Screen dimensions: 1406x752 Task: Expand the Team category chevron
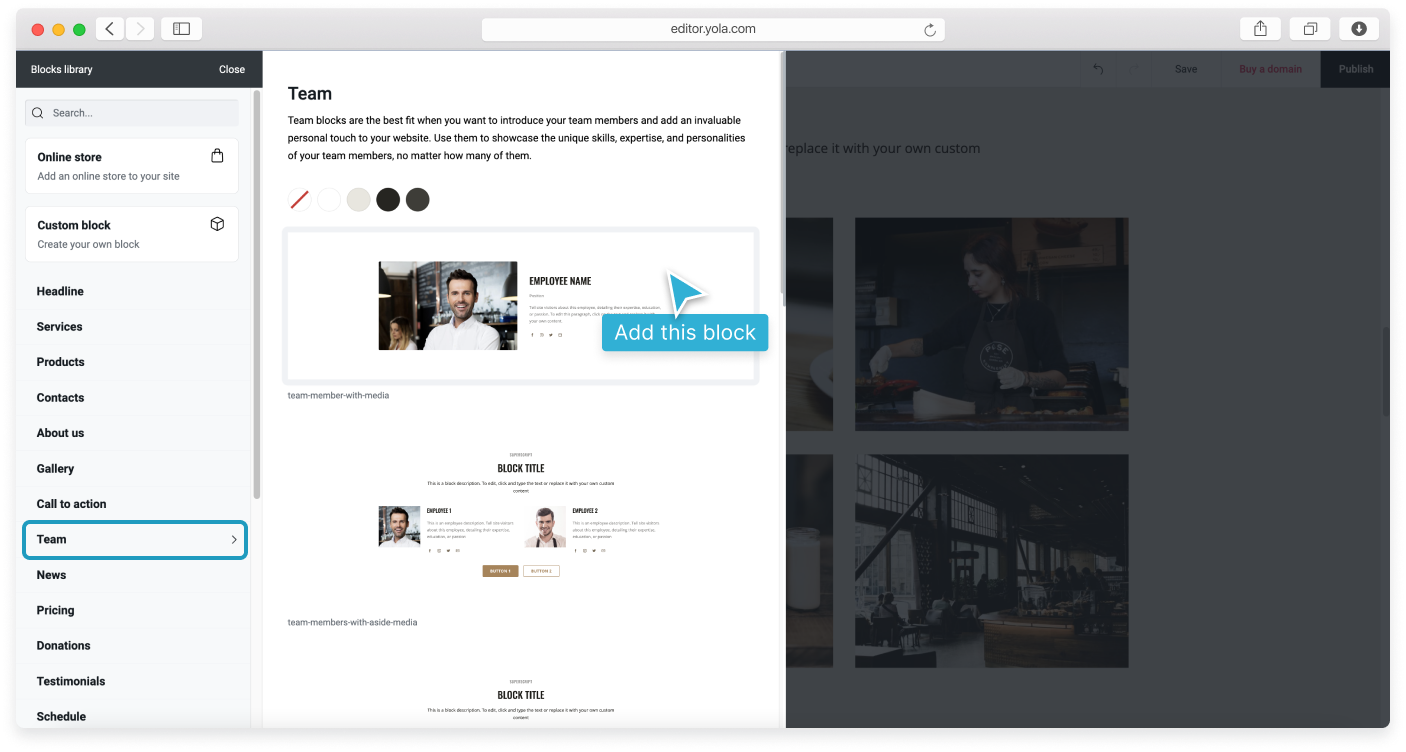point(234,540)
